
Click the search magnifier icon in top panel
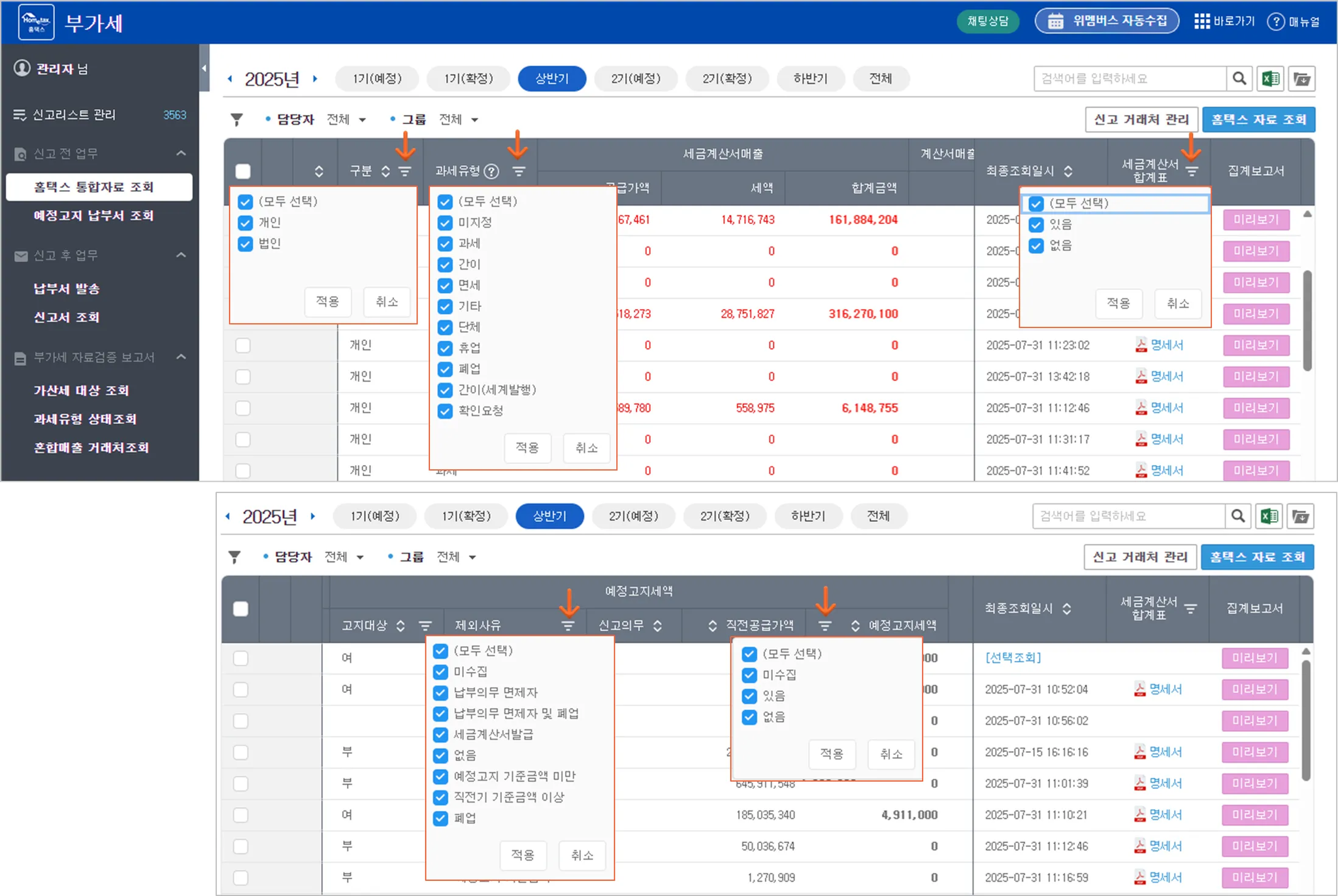pyautogui.click(x=1239, y=79)
